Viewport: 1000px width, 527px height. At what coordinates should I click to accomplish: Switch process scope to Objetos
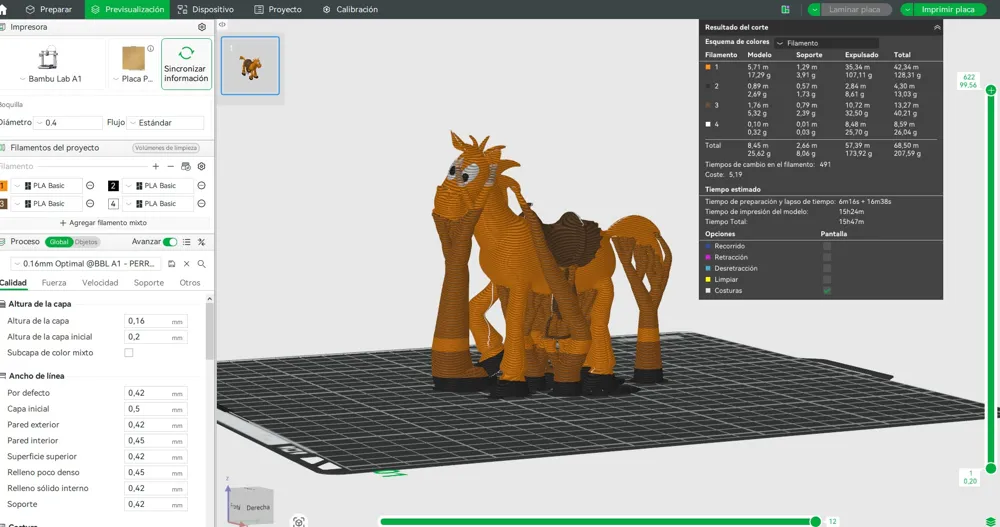86,242
